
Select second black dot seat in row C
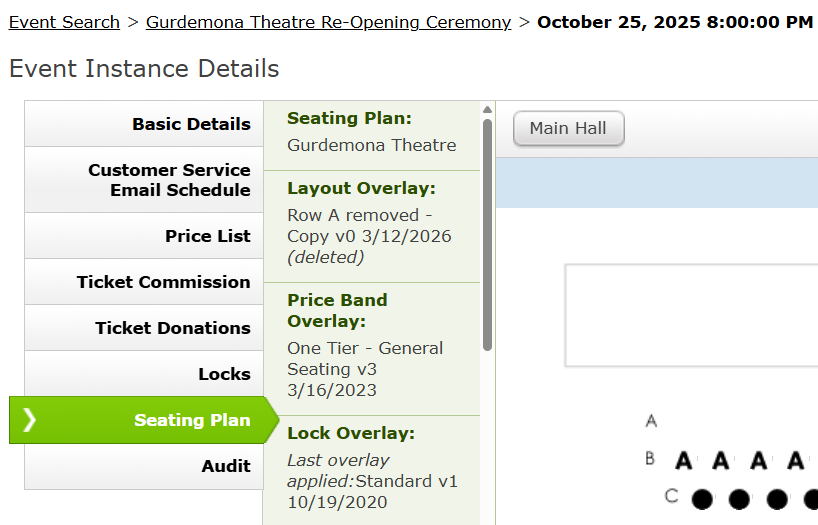coord(739,499)
